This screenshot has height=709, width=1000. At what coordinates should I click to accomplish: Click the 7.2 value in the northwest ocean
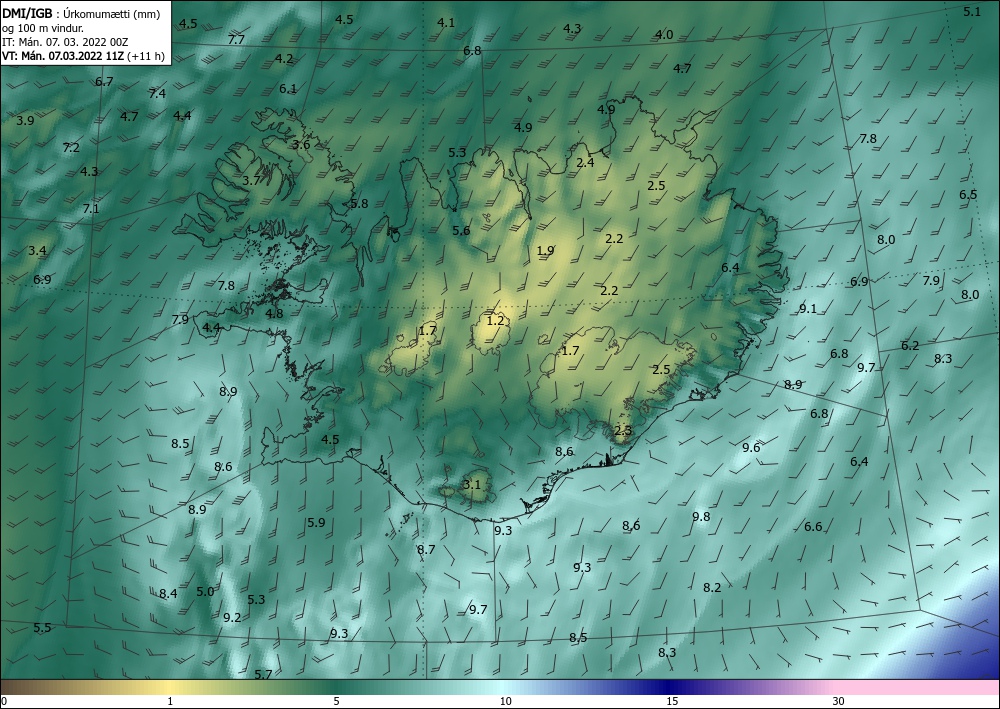click(71, 148)
